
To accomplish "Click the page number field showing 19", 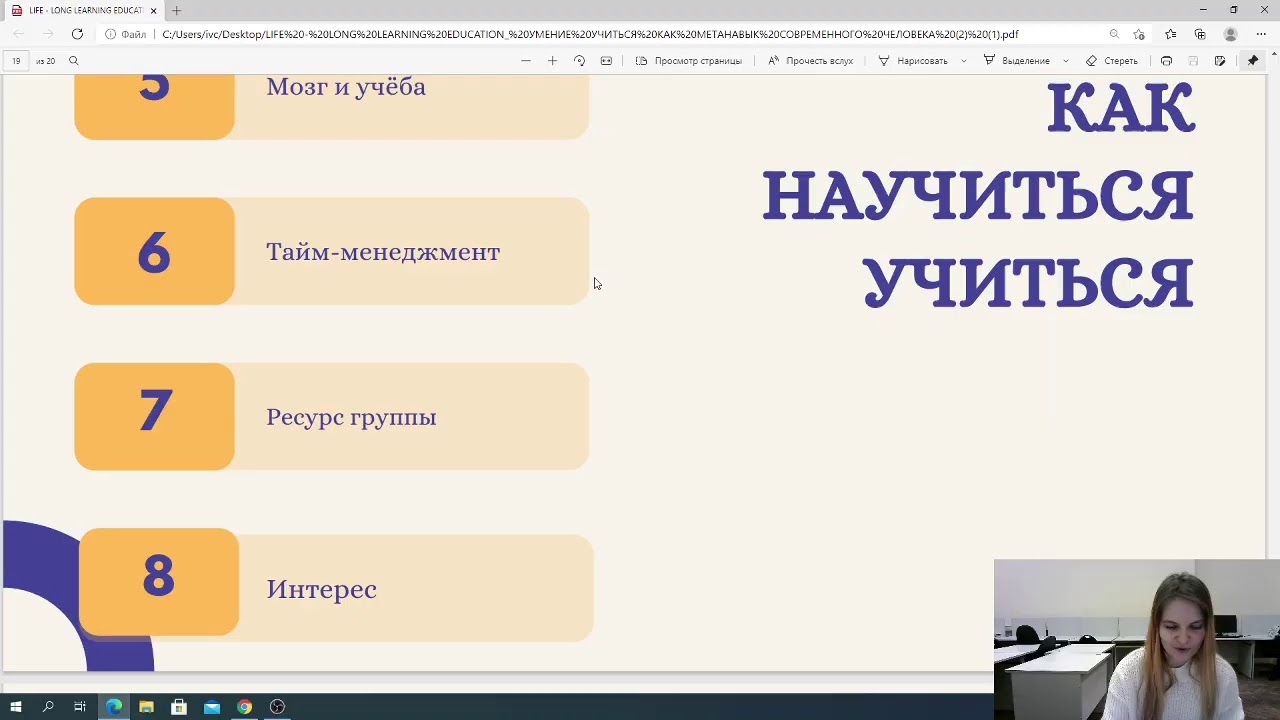I will (16, 61).
